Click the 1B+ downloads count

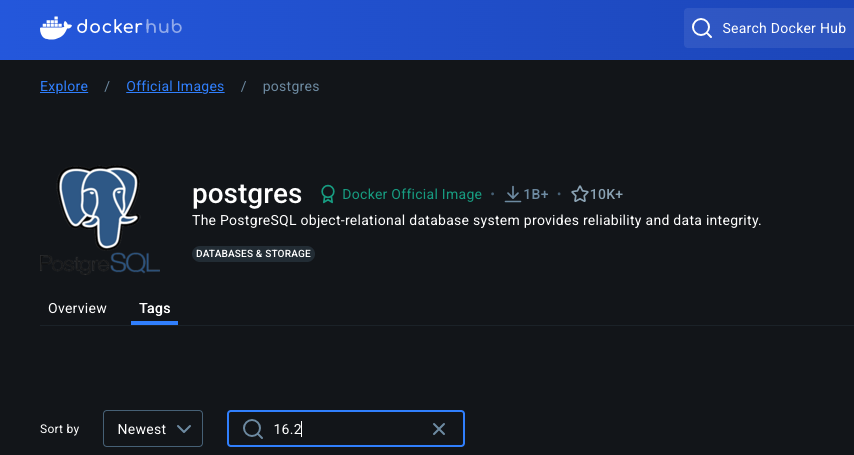(536, 195)
